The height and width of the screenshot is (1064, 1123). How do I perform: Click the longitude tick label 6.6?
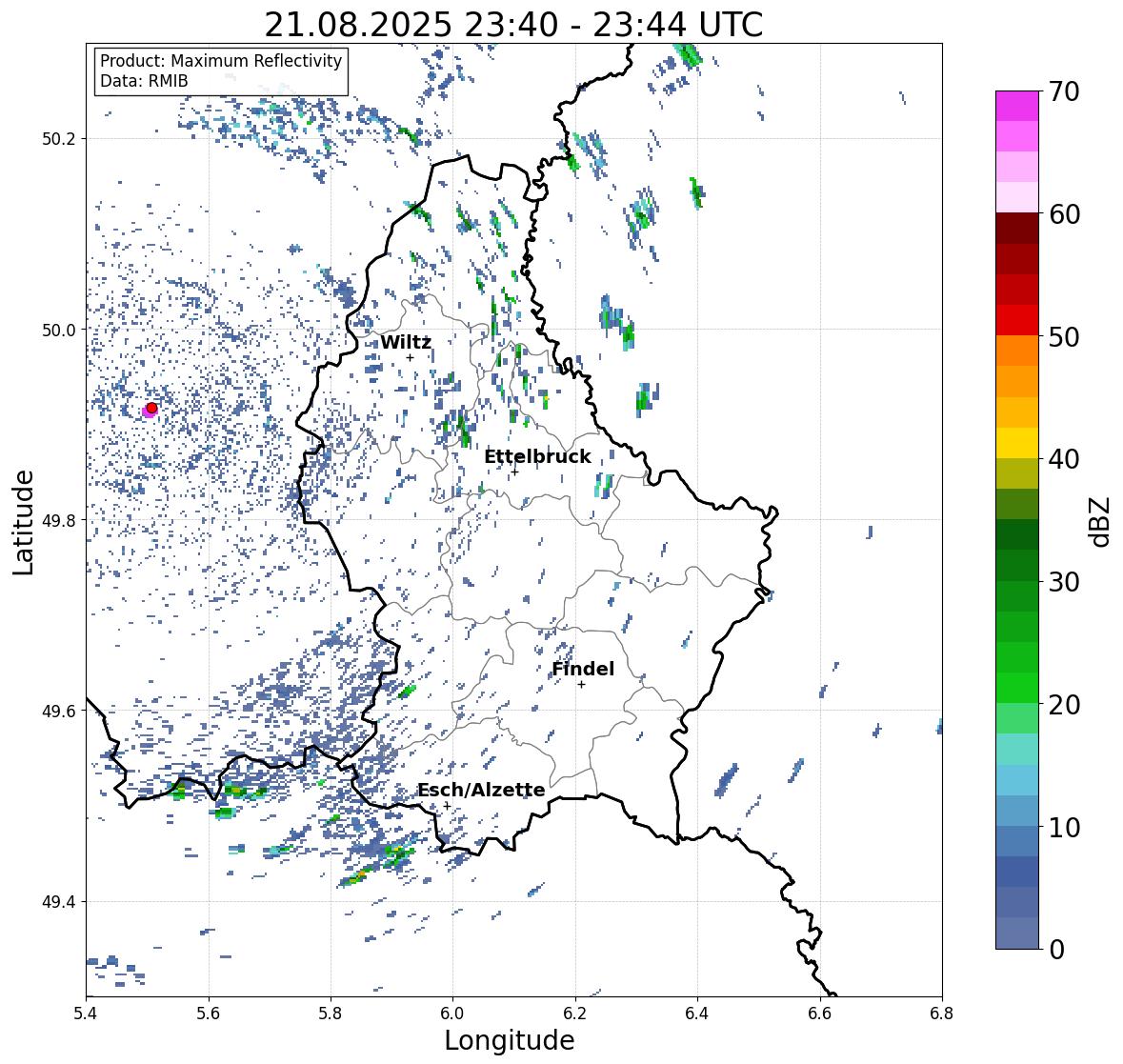[x=820, y=1013]
